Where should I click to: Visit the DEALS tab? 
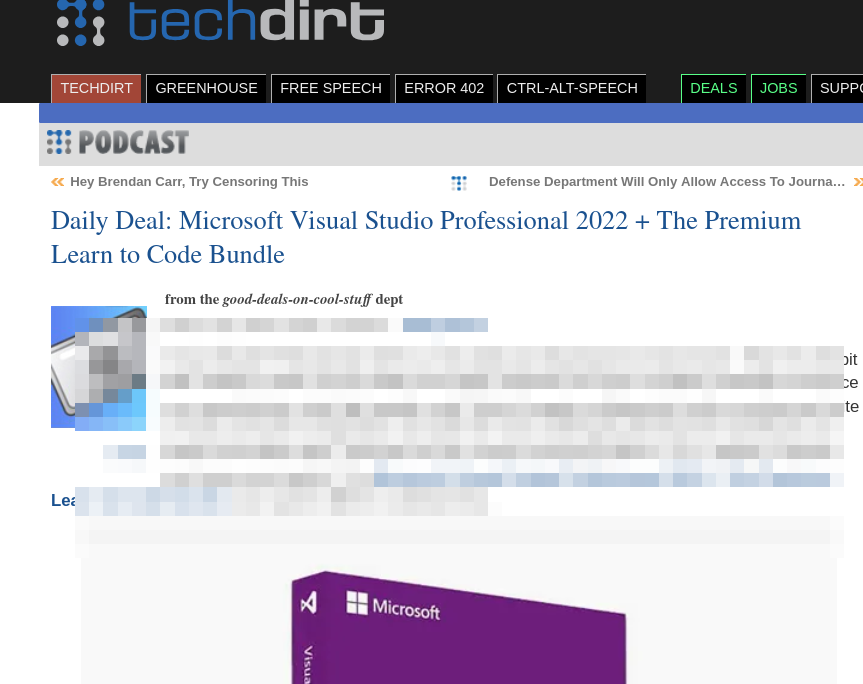pos(713,88)
